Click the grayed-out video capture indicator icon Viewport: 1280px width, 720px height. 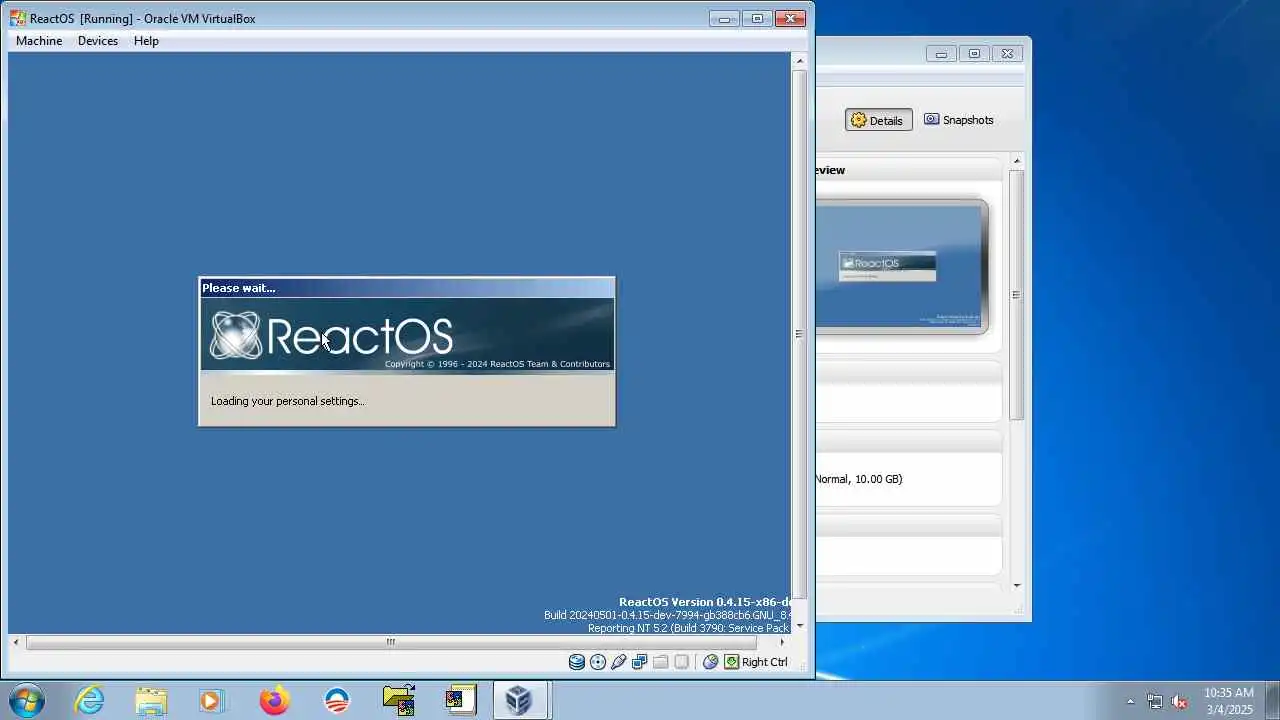[x=682, y=662]
